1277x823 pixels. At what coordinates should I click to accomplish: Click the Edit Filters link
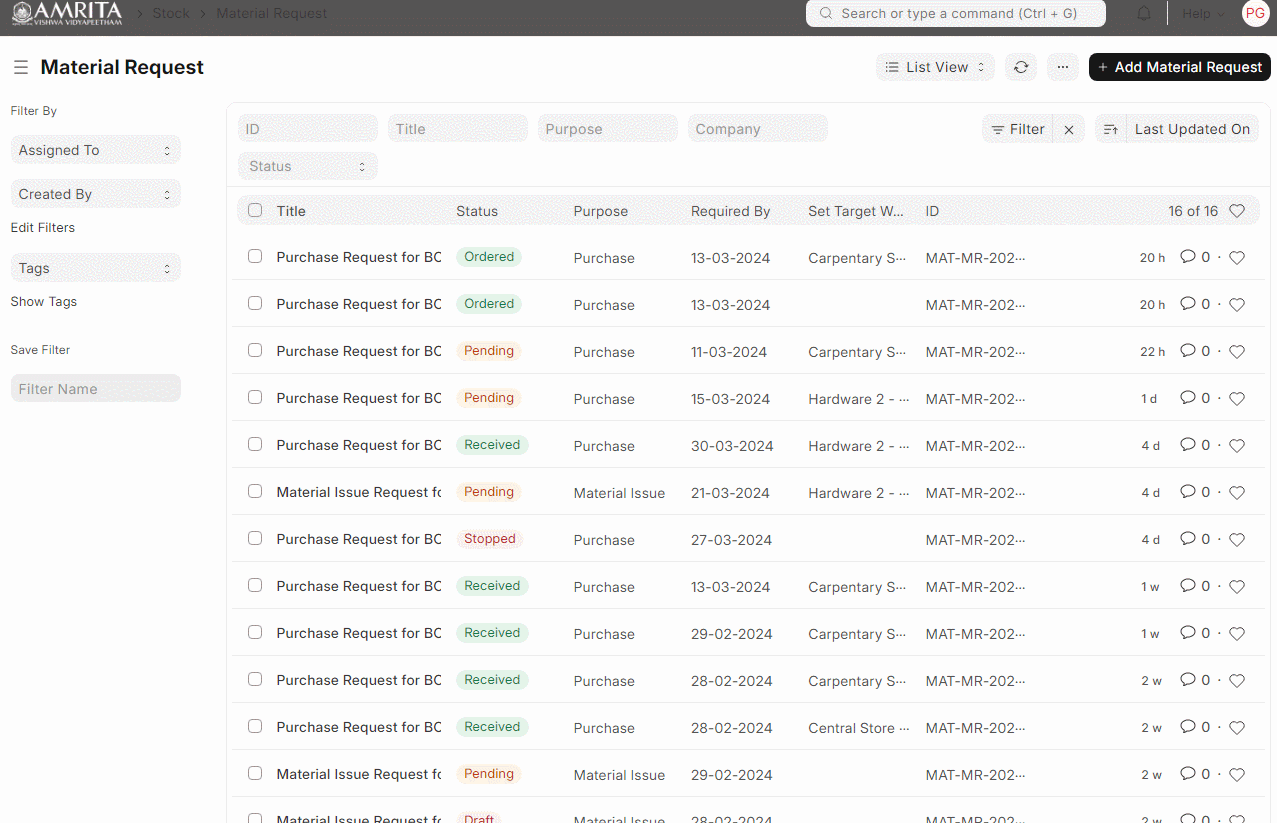(x=43, y=228)
